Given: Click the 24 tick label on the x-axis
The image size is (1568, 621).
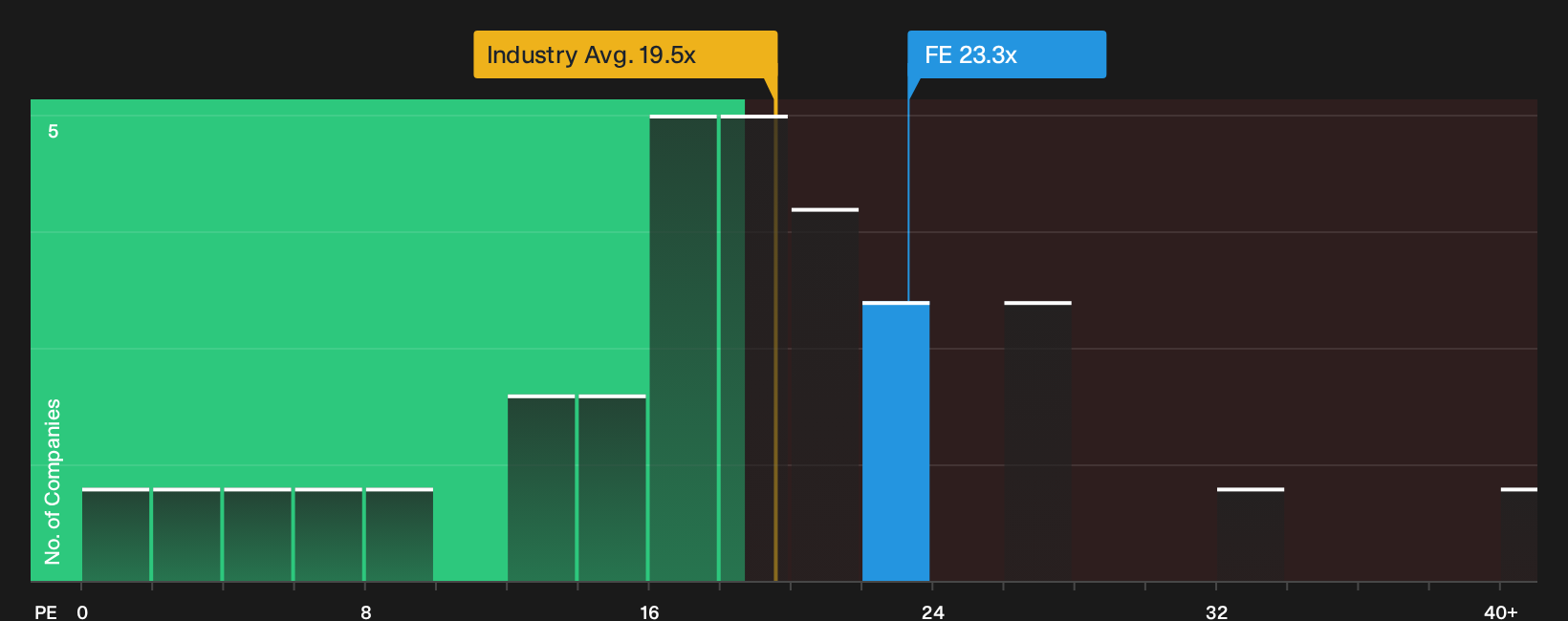Looking at the screenshot, I should [933, 611].
